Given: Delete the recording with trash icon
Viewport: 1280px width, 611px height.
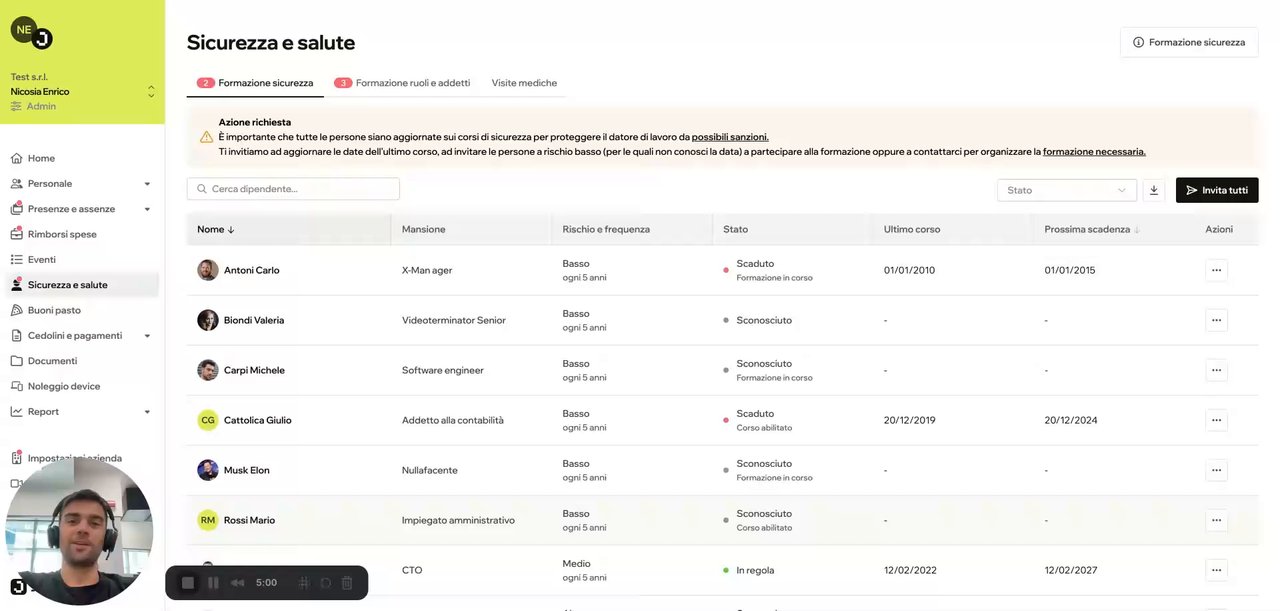Looking at the screenshot, I should pyautogui.click(x=347, y=583).
